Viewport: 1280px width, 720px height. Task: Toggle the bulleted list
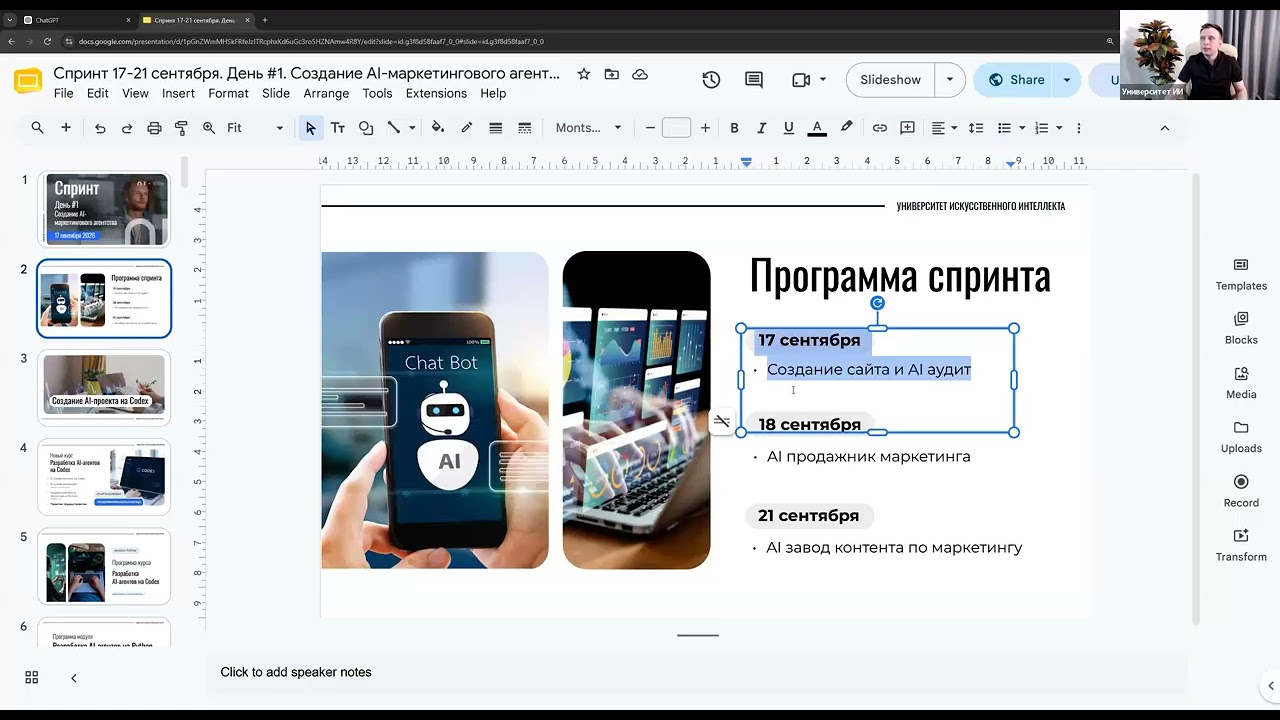point(1005,128)
